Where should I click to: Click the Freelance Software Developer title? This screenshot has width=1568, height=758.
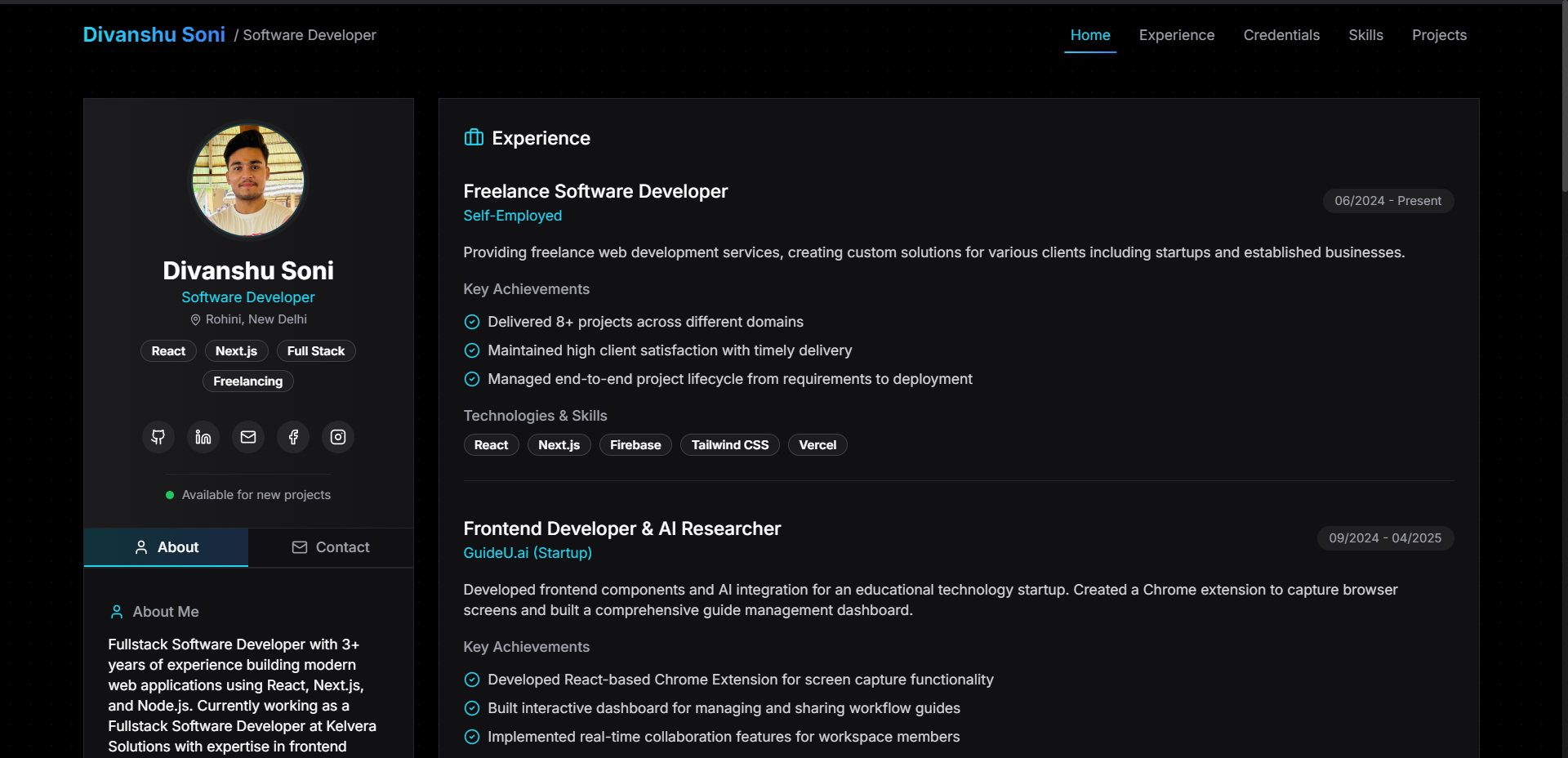[595, 191]
